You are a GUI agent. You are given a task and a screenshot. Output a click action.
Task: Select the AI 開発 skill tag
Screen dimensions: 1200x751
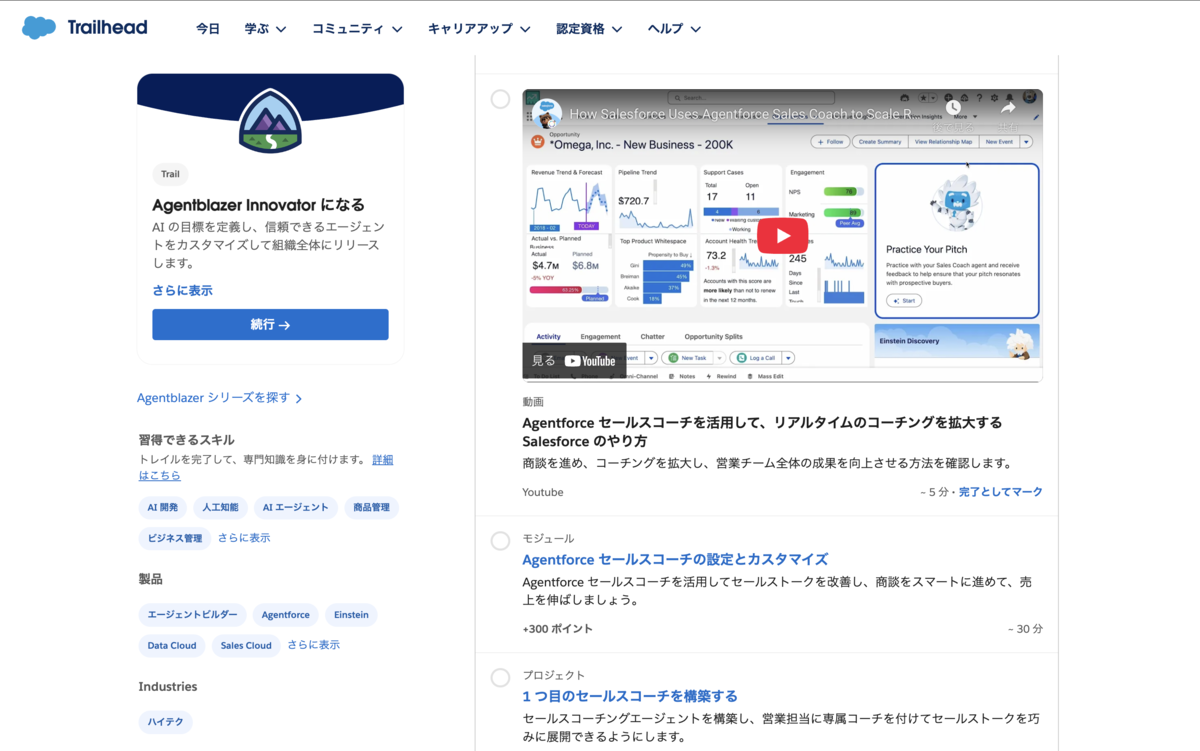coord(163,508)
